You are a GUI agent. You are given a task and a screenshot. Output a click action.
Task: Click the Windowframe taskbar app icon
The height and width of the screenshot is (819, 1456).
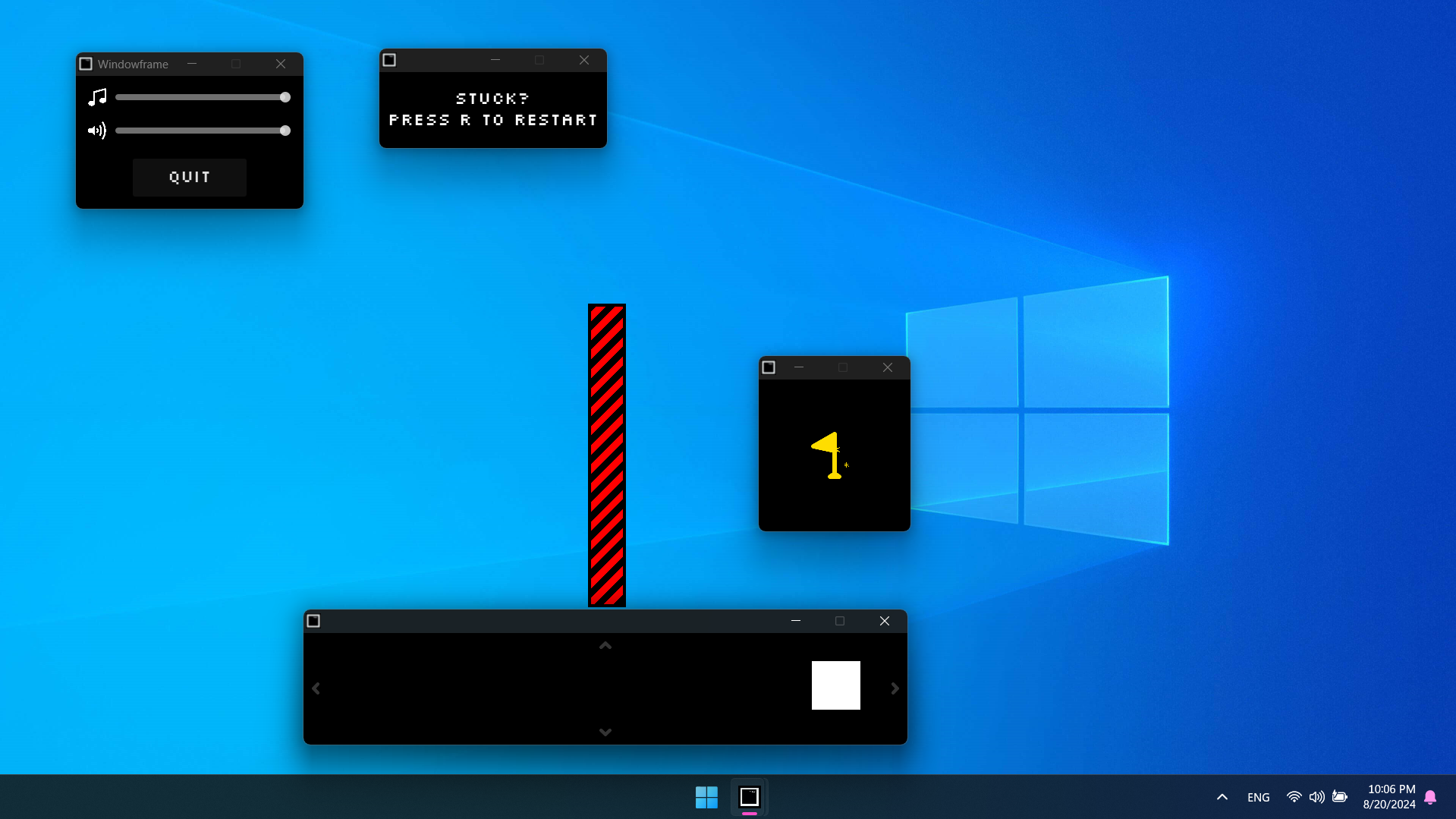point(750,797)
